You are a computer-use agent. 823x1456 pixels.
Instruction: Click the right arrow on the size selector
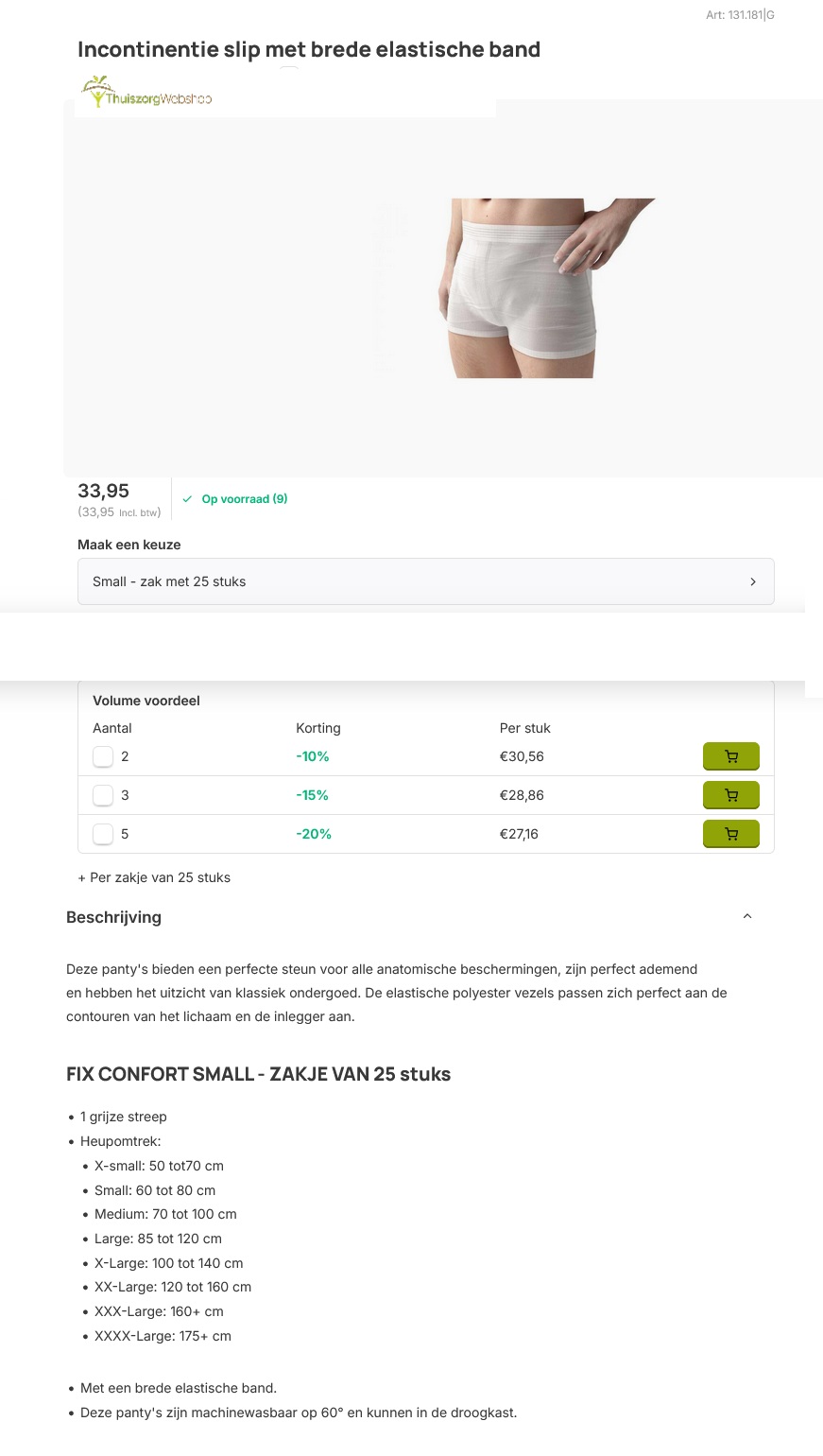753,581
